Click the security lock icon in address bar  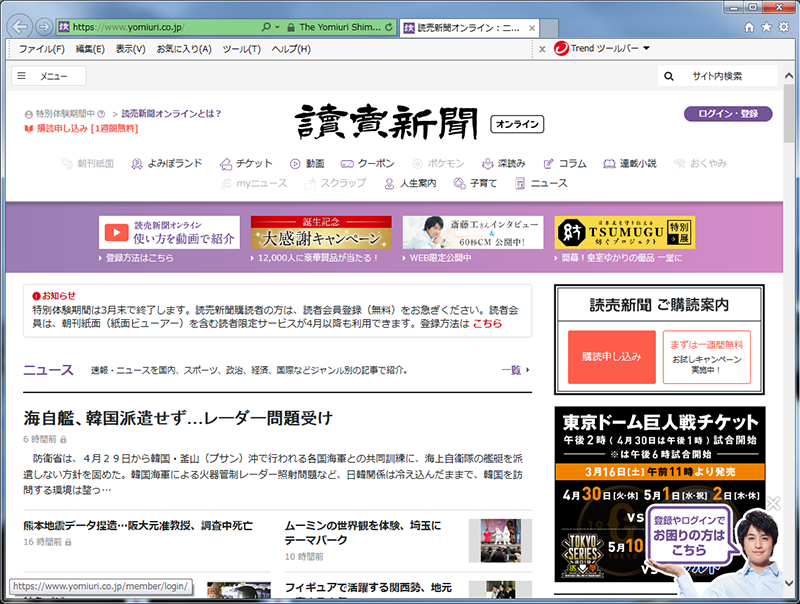coord(291,27)
